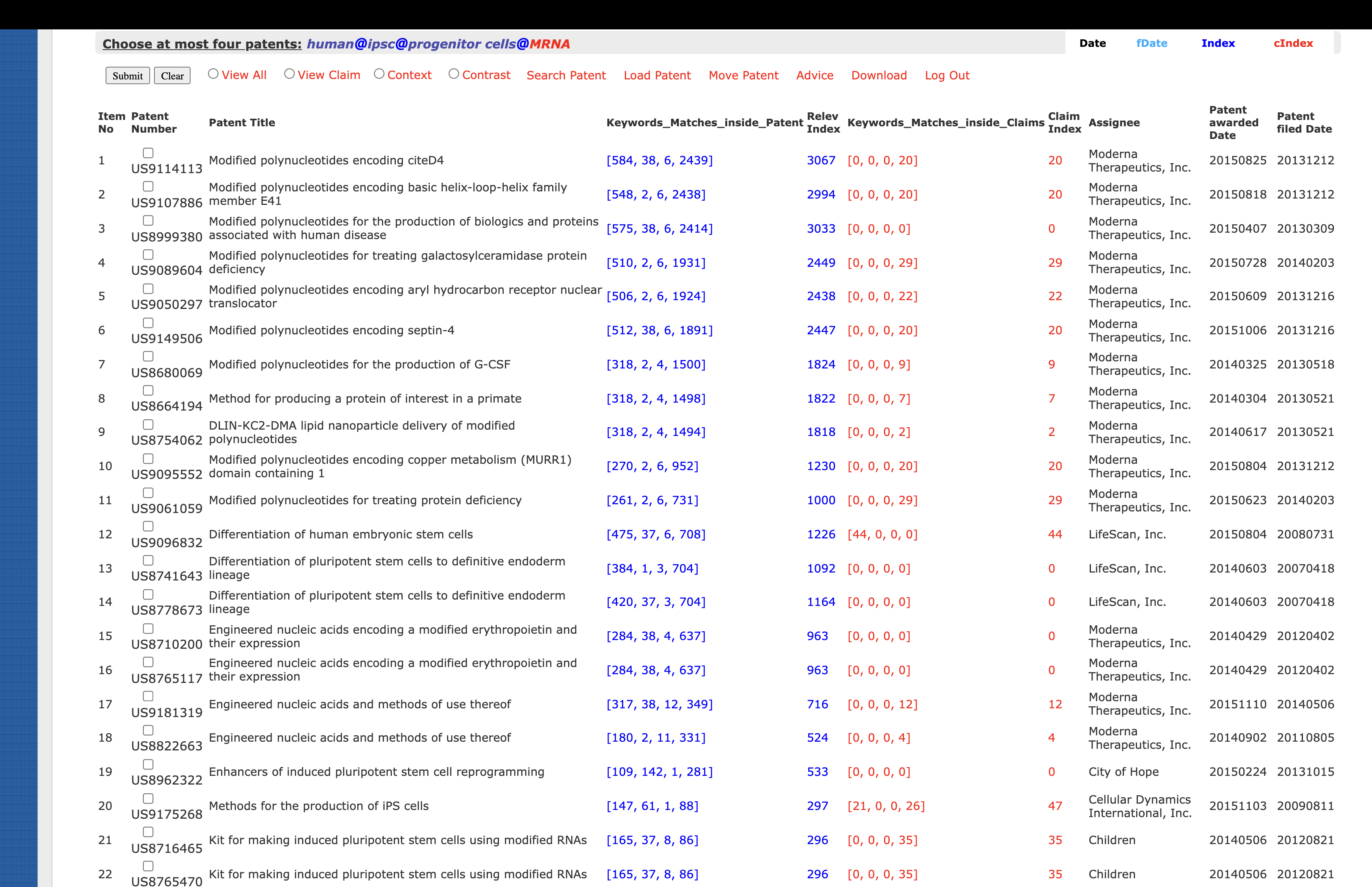Check the box for patent US9061059

point(148,492)
